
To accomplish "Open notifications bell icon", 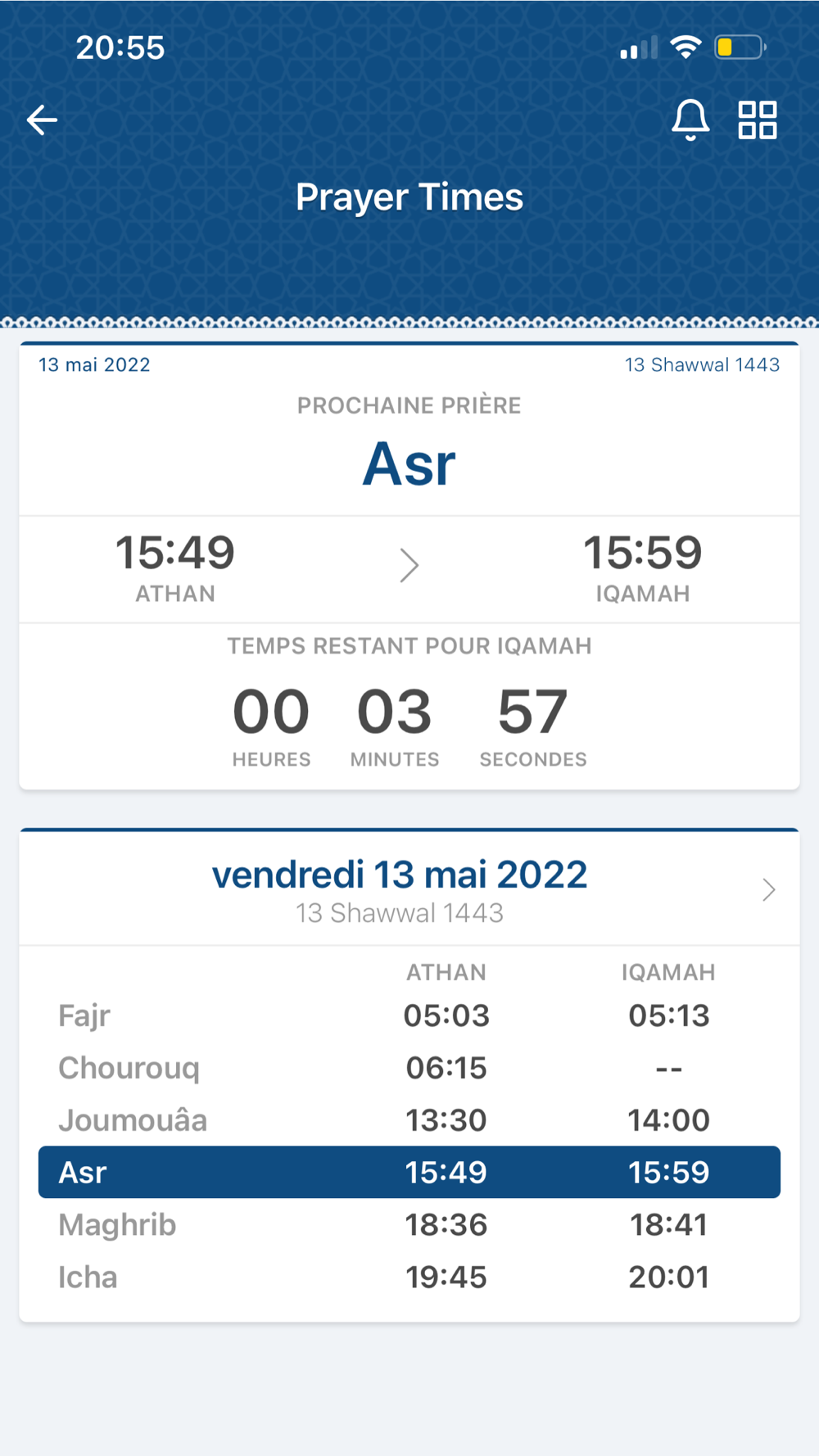I will [690, 120].
